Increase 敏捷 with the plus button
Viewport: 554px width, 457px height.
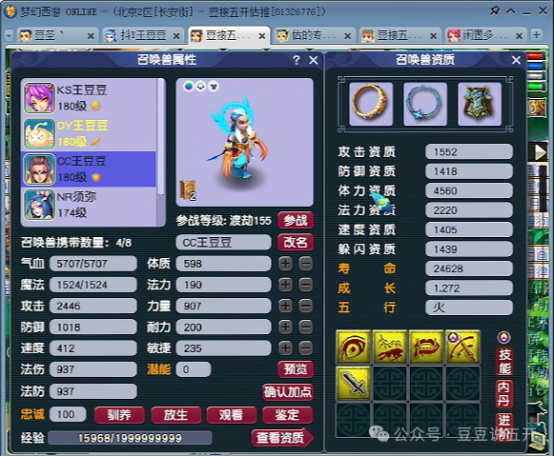(285, 348)
